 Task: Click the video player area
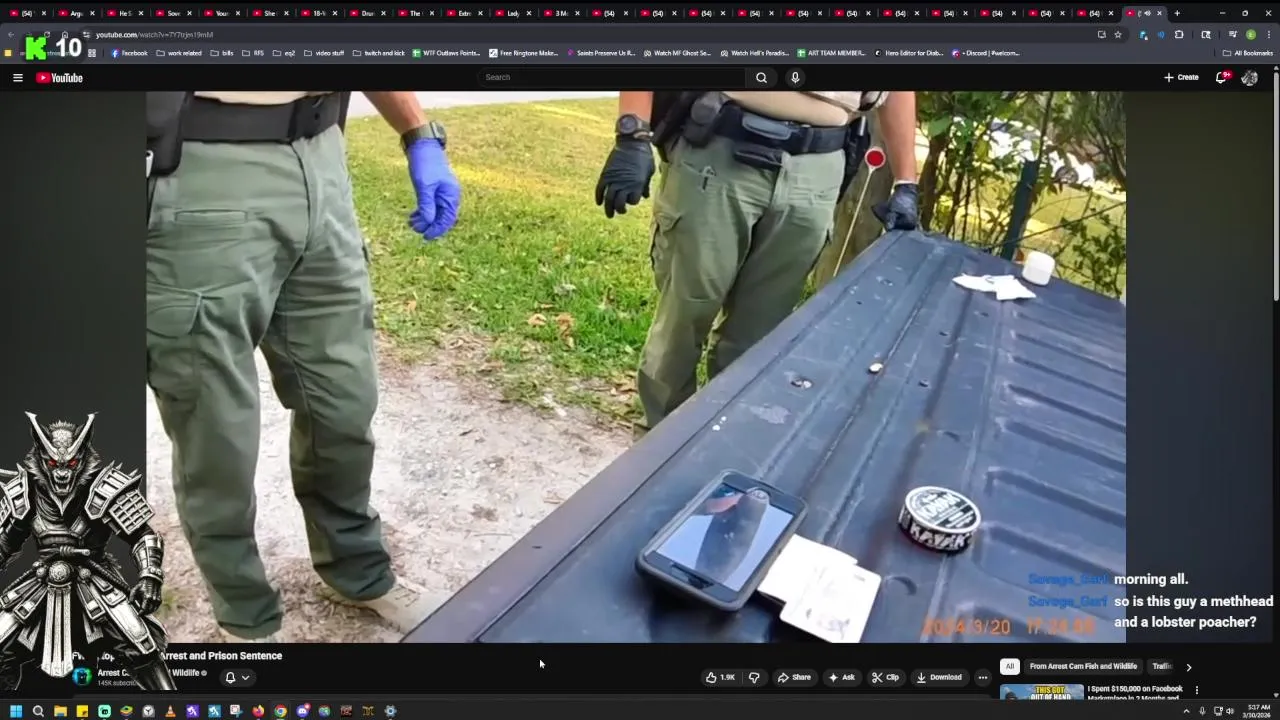coord(635,366)
